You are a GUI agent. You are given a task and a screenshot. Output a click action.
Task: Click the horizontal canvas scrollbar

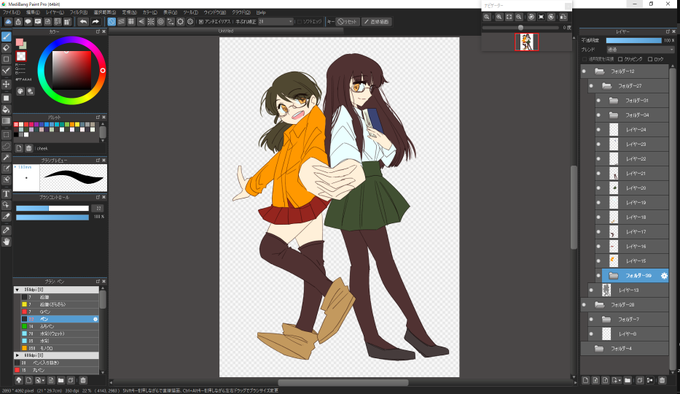click(343, 383)
